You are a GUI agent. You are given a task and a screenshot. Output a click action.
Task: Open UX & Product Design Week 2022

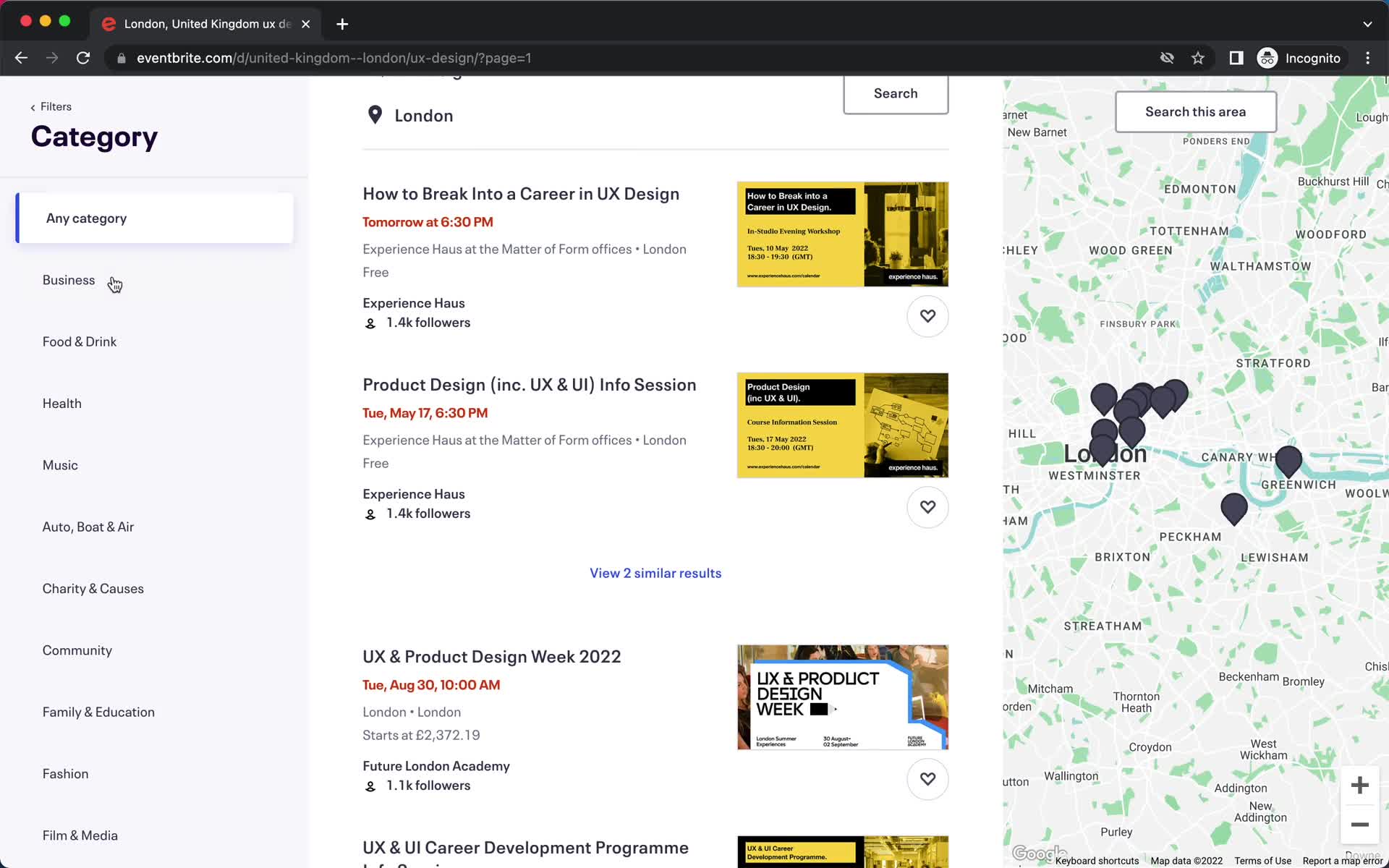pos(492,657)
